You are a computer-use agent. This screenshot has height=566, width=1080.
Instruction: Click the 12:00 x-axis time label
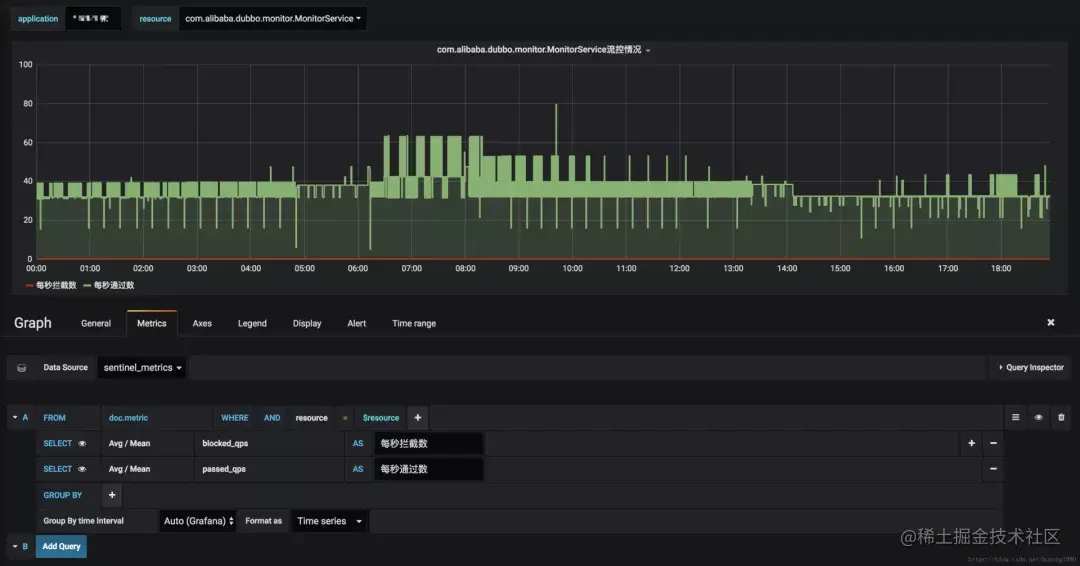pyautogui.click(x=679, y=269)
